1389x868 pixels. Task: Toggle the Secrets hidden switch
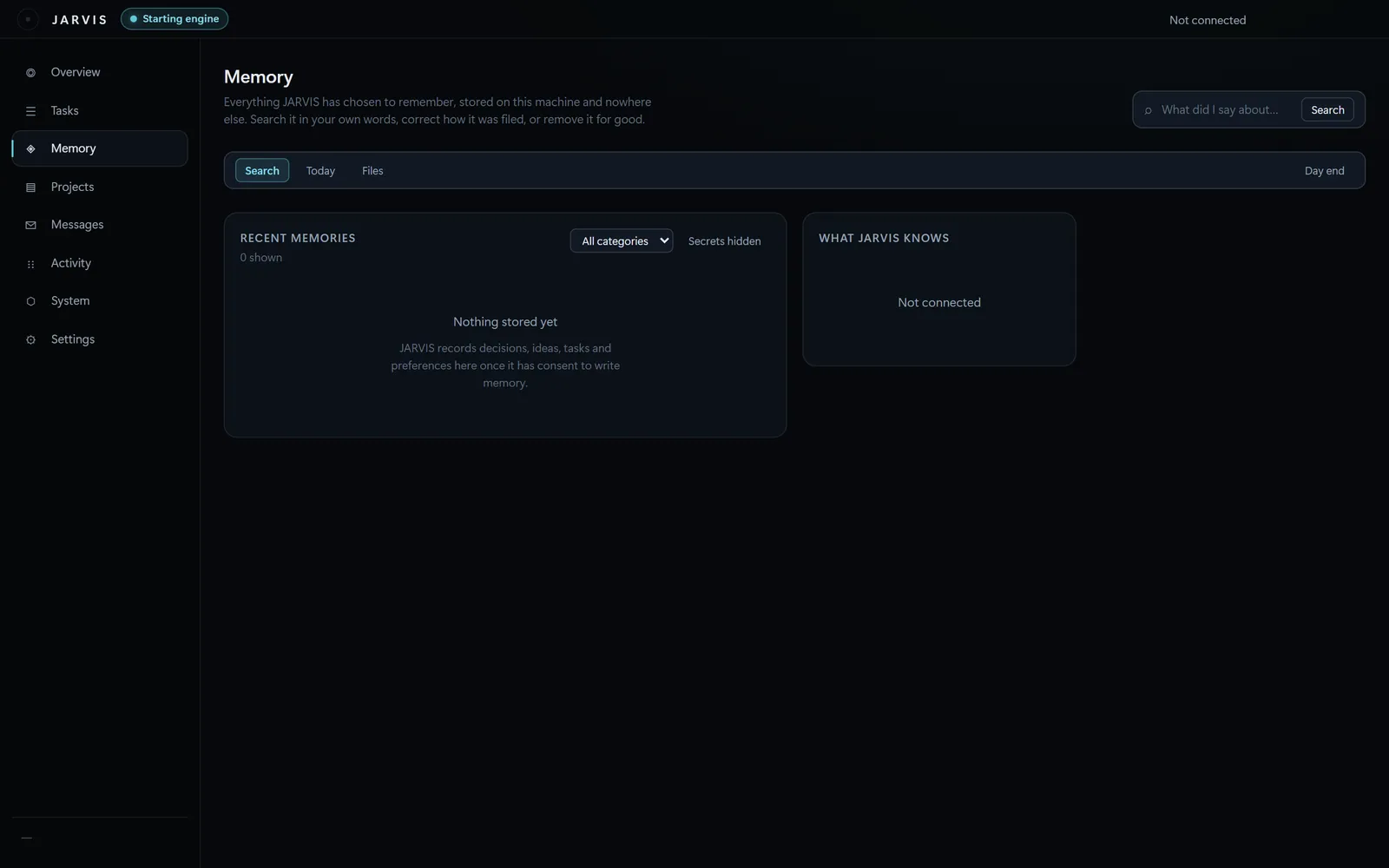point(724,241)
